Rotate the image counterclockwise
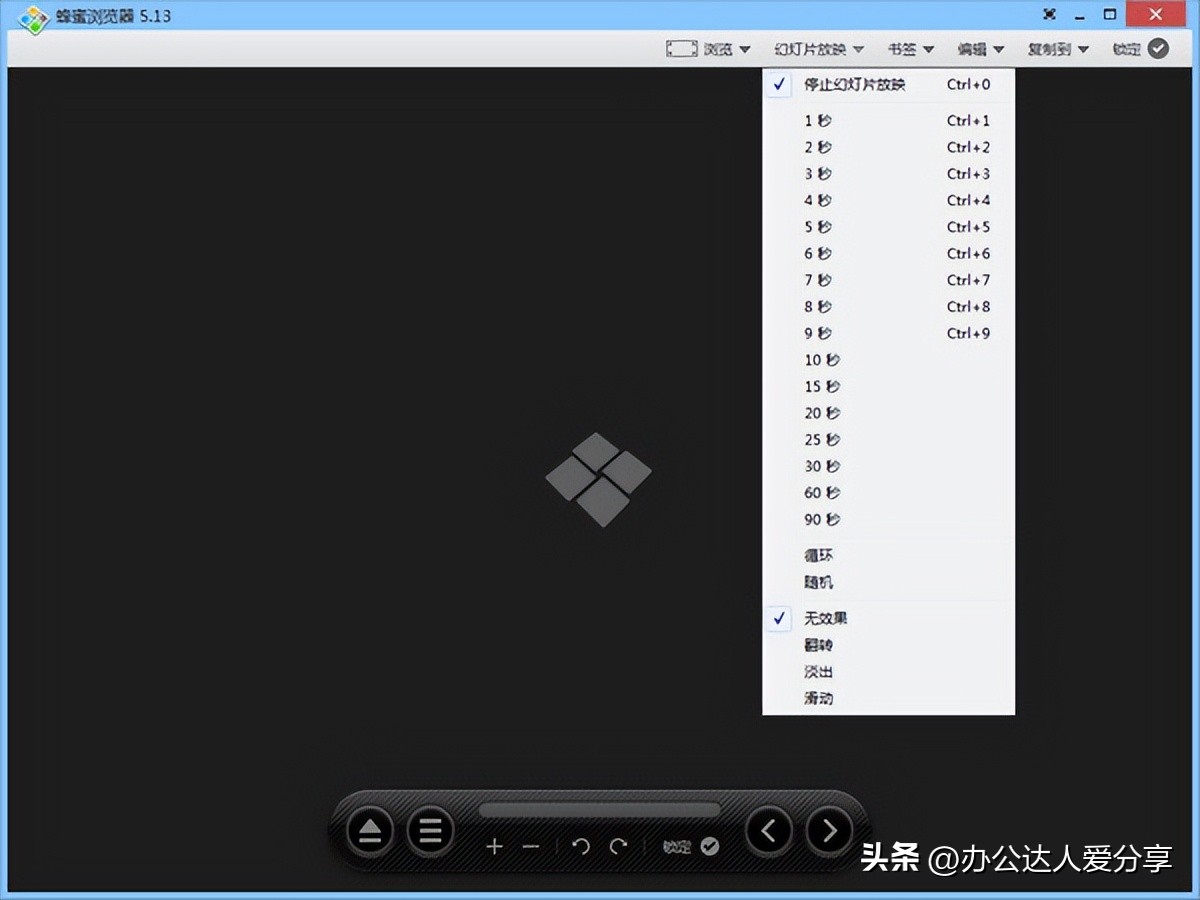 tap(581, 846)
